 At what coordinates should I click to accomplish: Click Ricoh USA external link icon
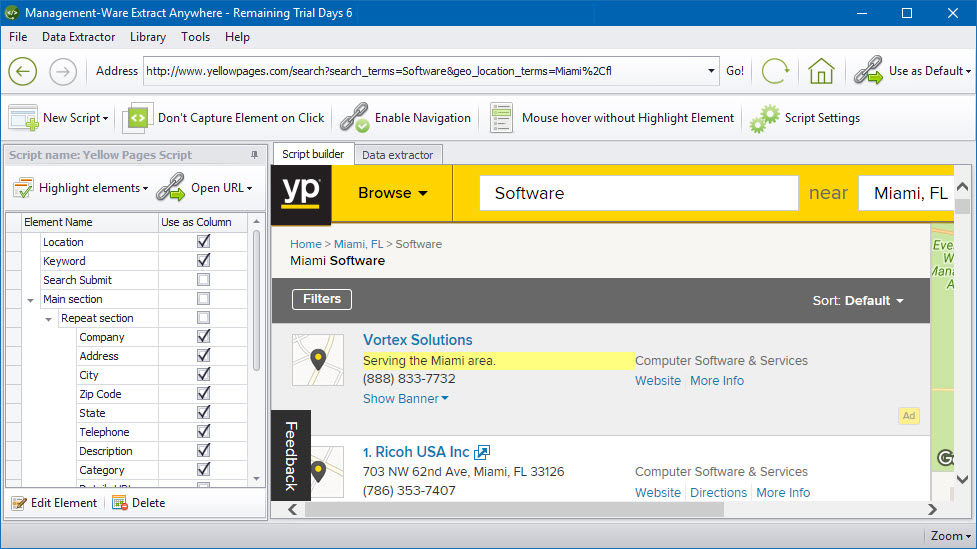click(x=482, y=452)
